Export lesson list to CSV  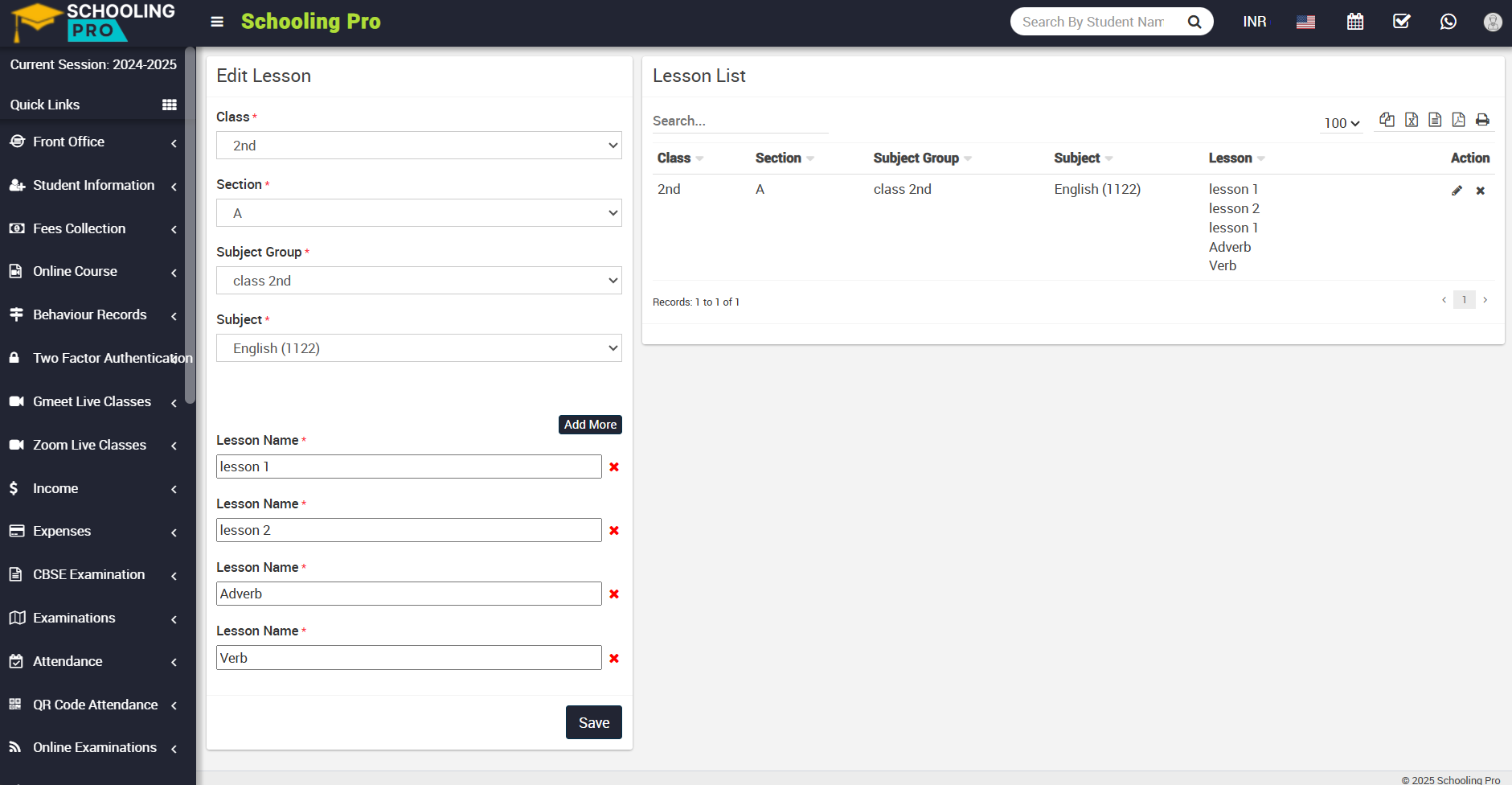pyautogui.click(x=1435, y=120)
